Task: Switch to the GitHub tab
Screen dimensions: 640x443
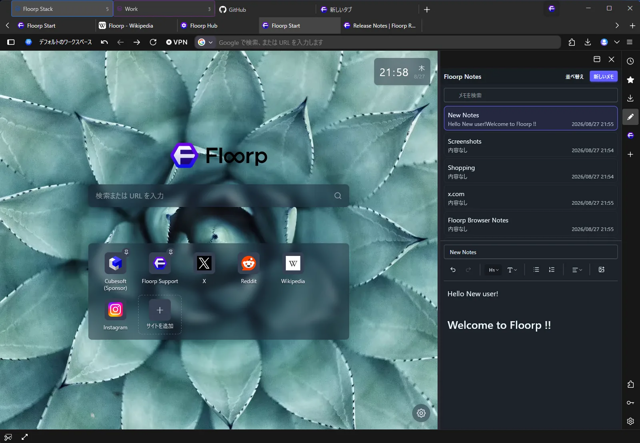Action: click(x=265, y=9)
